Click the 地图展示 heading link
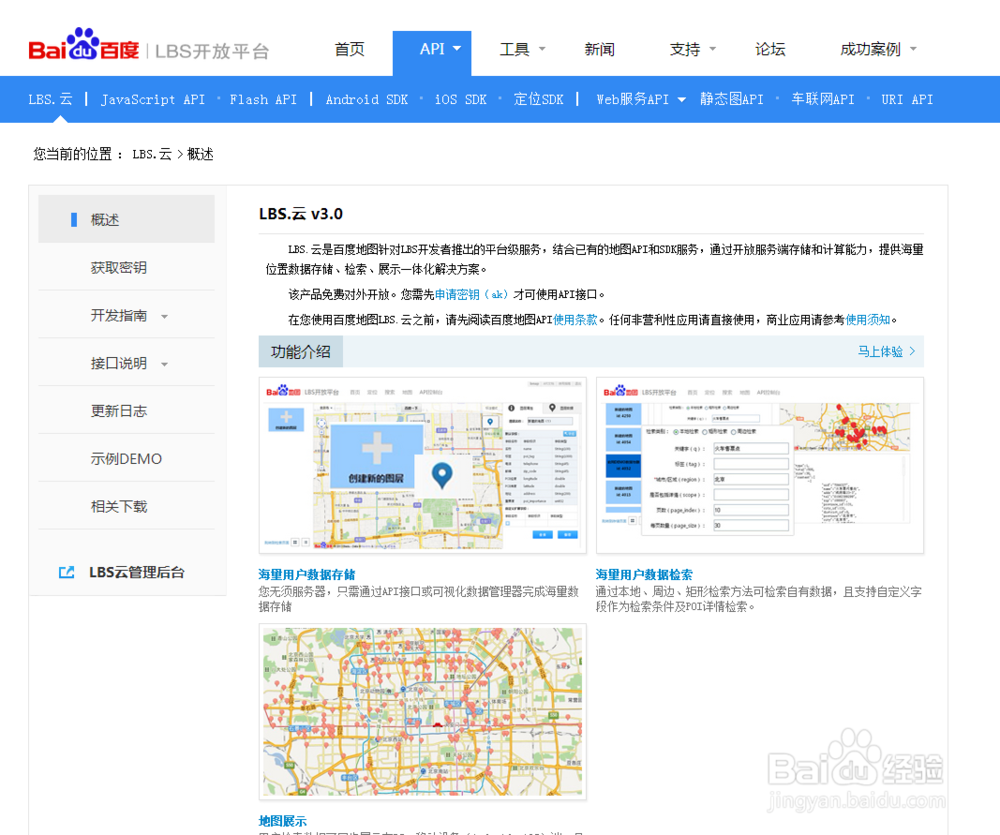 point(283,821)
